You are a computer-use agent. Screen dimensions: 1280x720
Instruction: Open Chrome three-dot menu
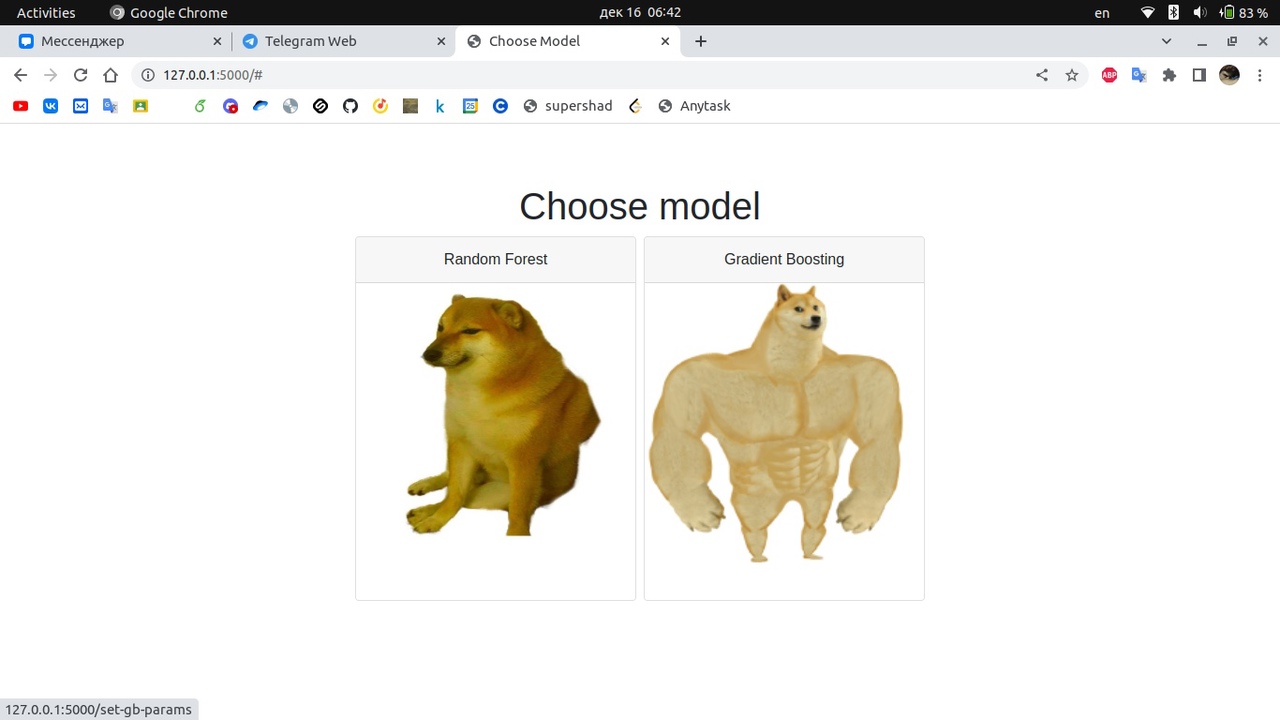point(1260,75)
